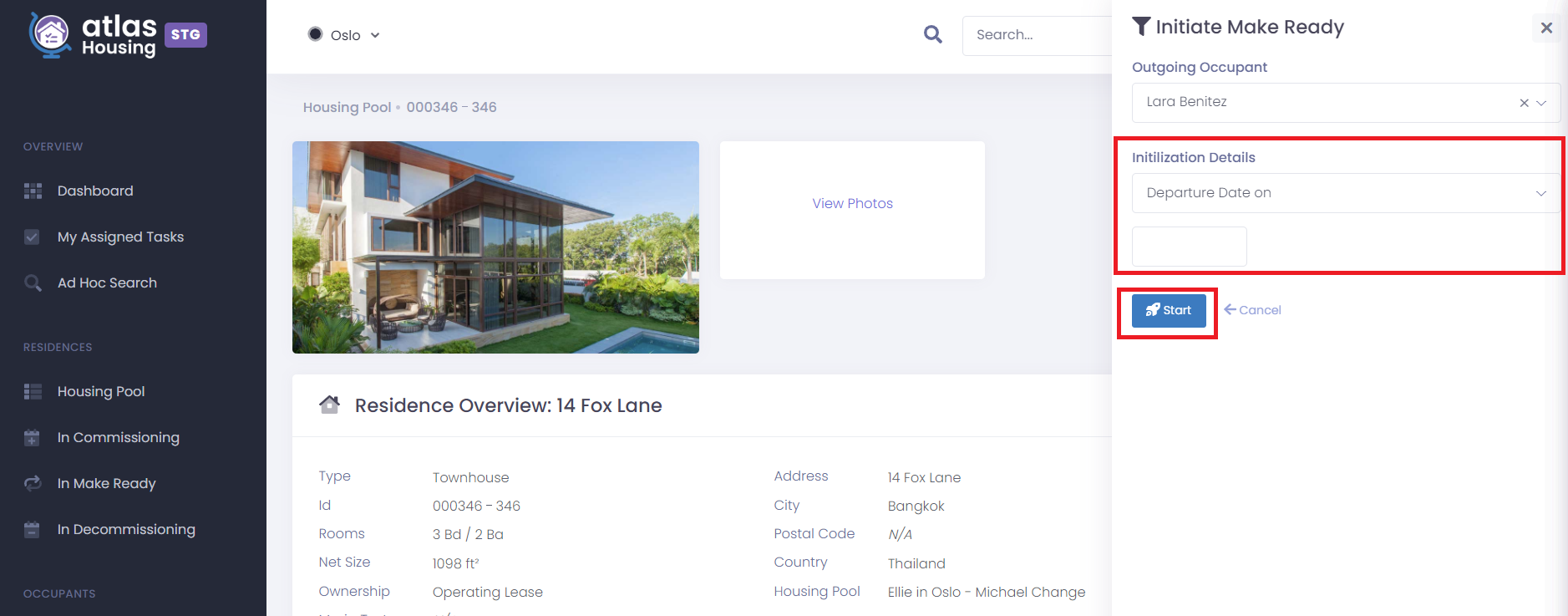Click the STG environment badge

click(185, 35)
